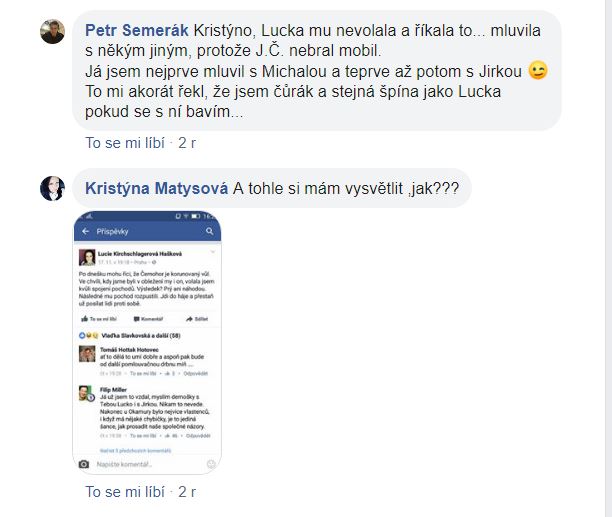The width and height of the screenshot is (612, 517).
Task: Open Petr Semerák name link
Action: tap(137, 30)
